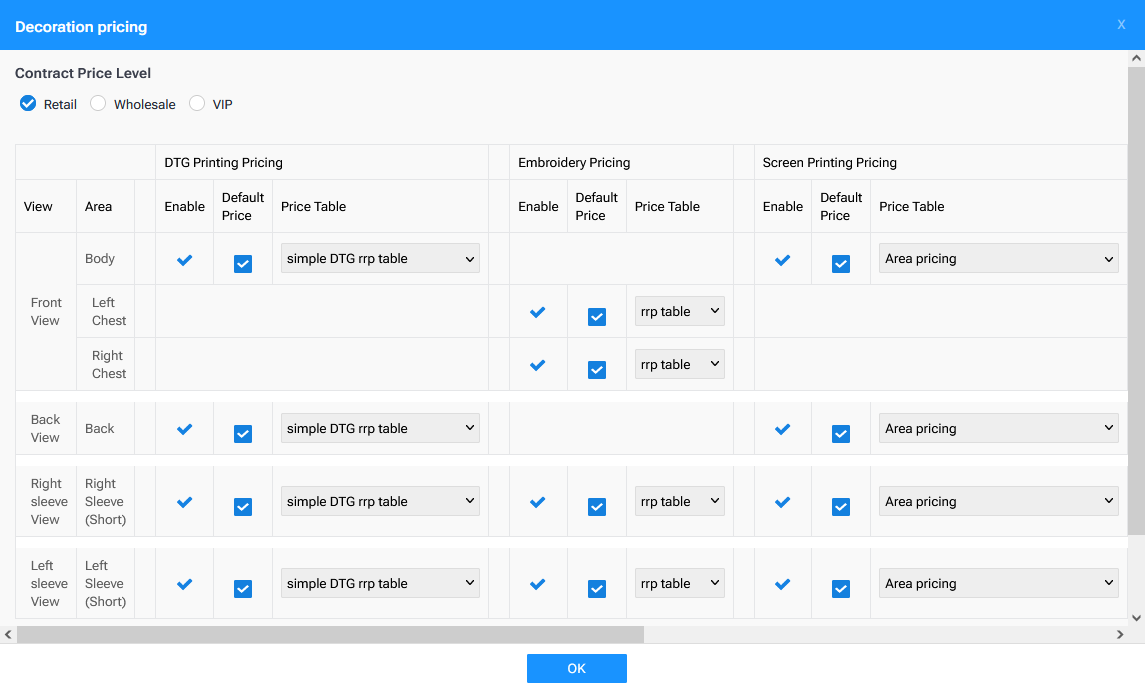Uncheck Default Price for Right Chest embroidery
The height and width of the screenshot is (693, 1145).
click(x=596, y=369)
